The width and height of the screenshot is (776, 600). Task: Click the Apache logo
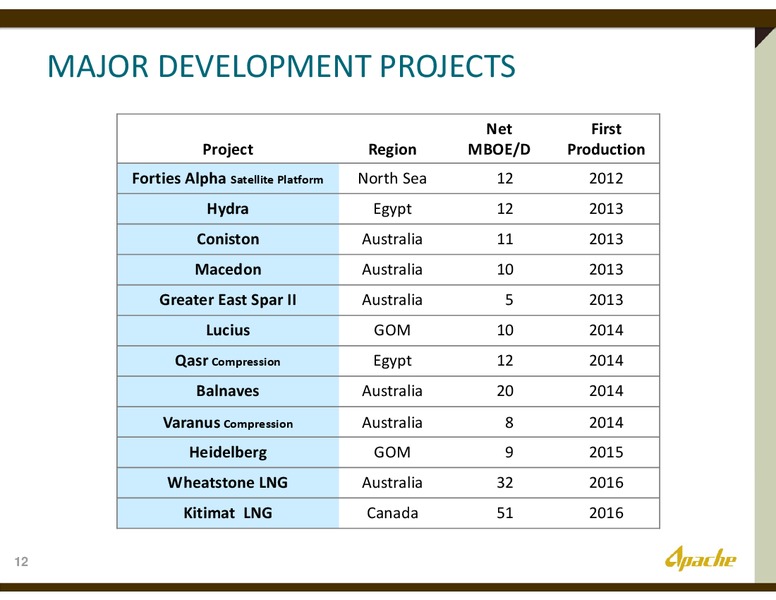[x=700, y=558]
